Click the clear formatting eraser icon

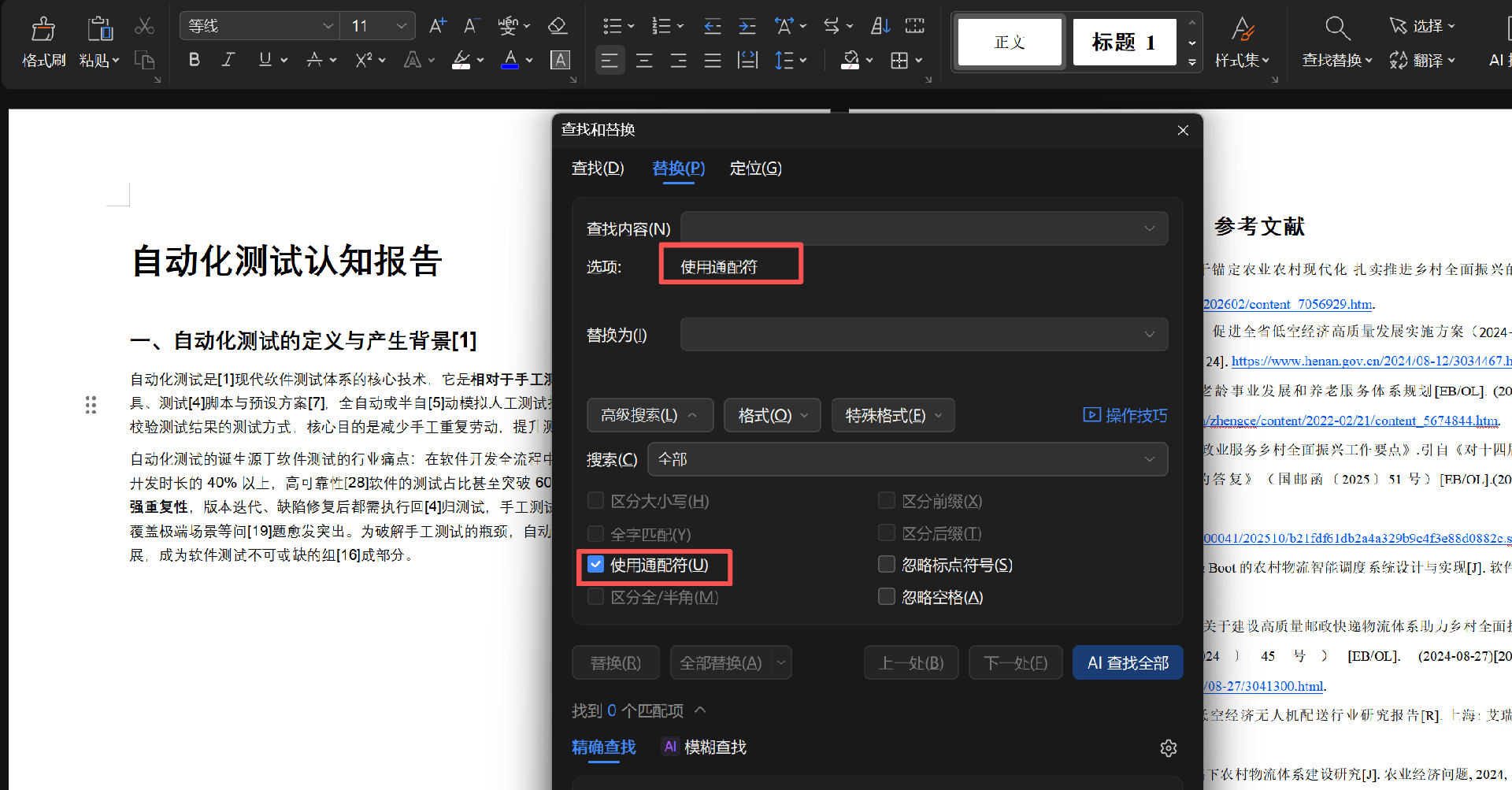(558, 26)
